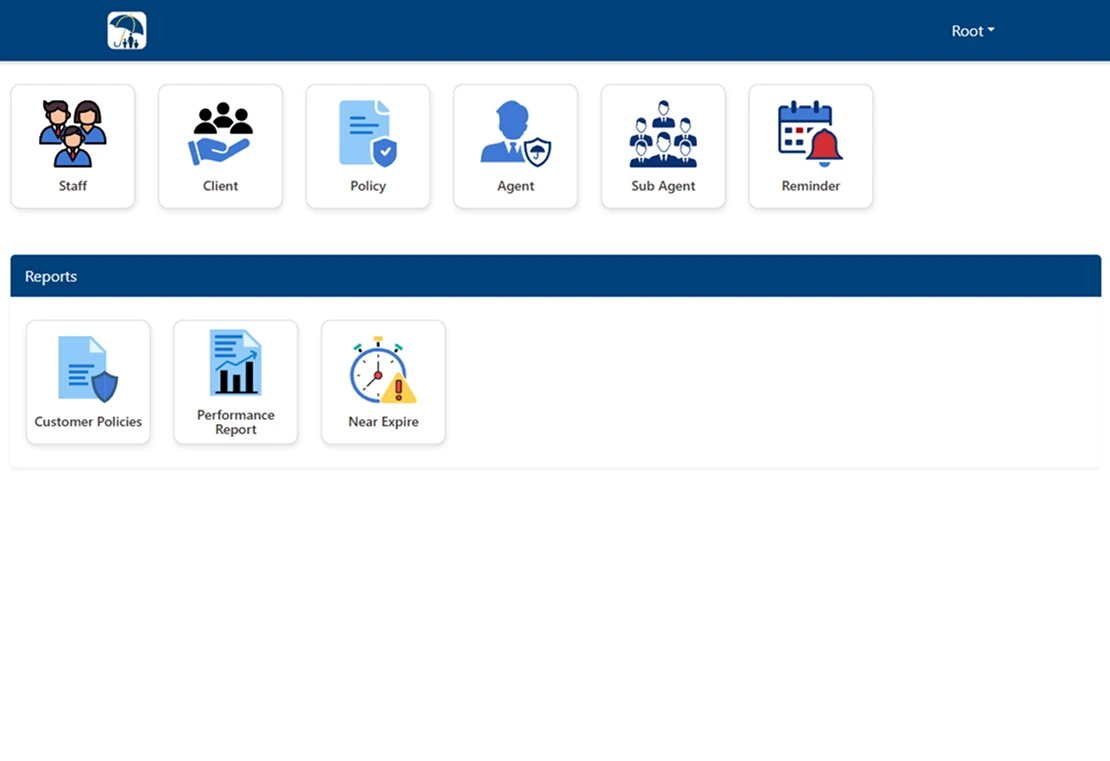Open the Near Expire stopwatch icon

click(383, 370)
